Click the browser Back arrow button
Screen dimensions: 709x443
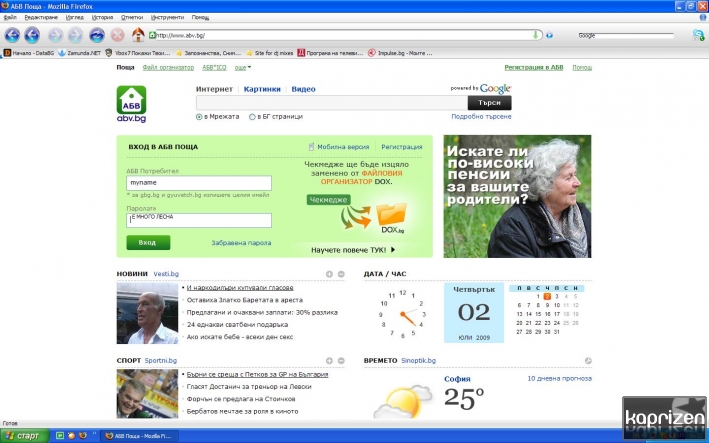click(13, 35)
